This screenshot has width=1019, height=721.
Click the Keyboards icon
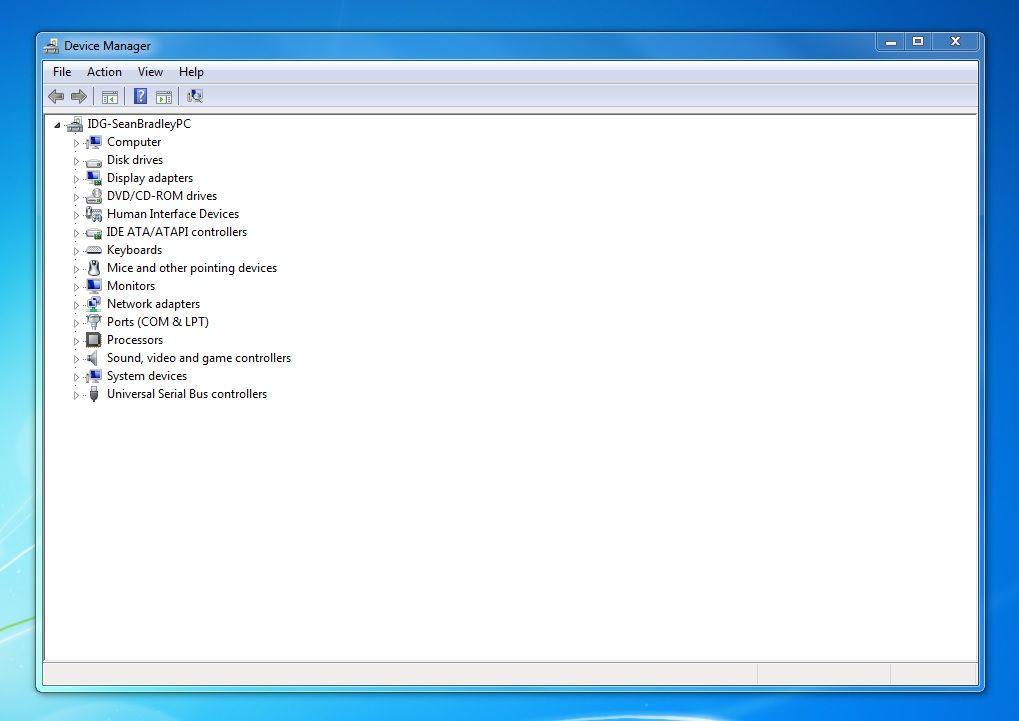94,250
